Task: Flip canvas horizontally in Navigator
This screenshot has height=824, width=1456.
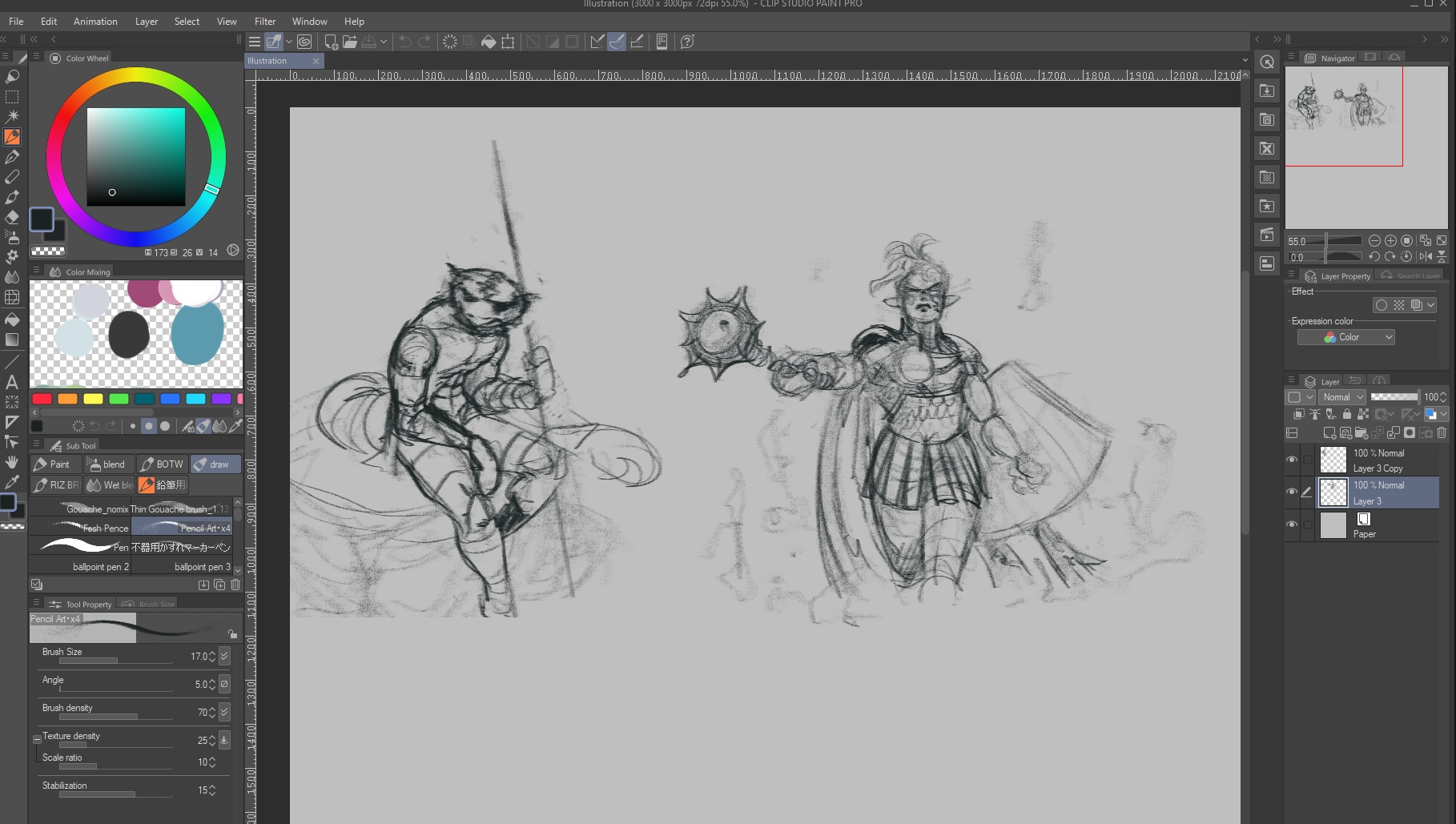Action: pyautogui.click(x=1426, y=257)
